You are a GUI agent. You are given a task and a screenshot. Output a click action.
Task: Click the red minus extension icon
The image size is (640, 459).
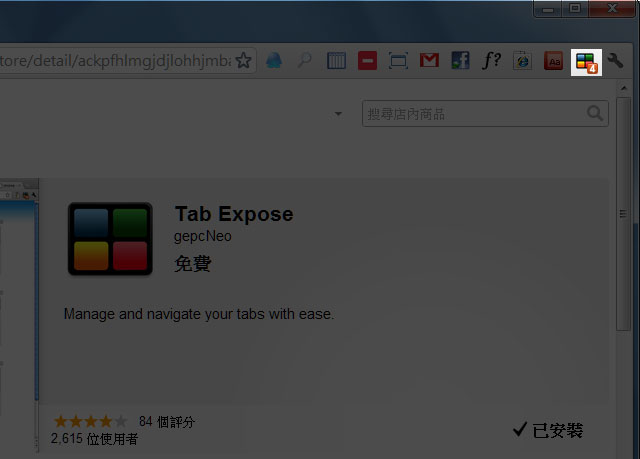coord(367,61)
